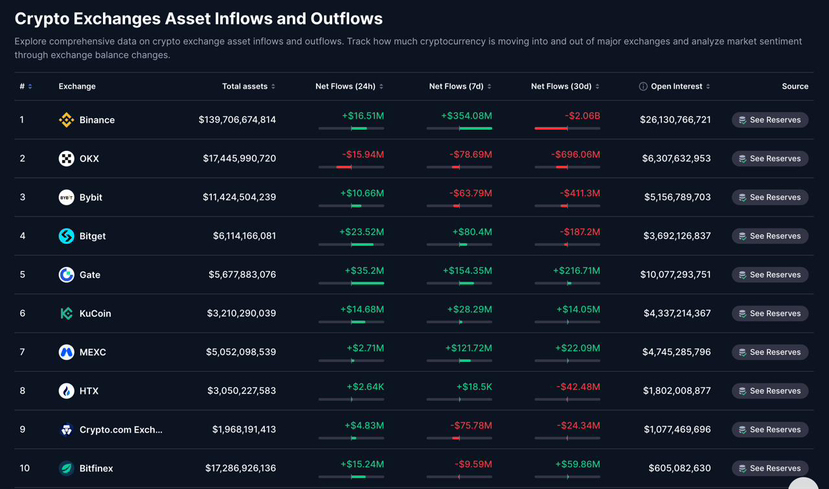Click Gate 24h green net flow bar
This screenshot has height=489, width=829.
click(367, 283)
